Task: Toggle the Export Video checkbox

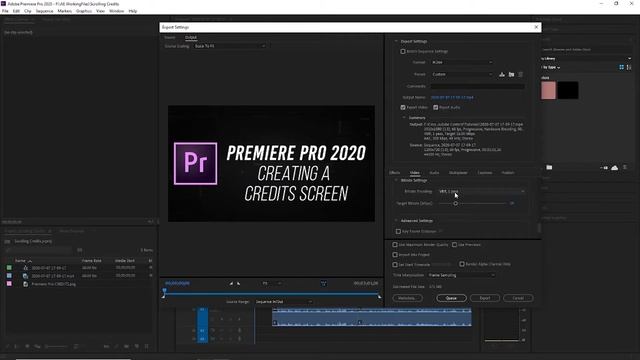Action: 403,107
